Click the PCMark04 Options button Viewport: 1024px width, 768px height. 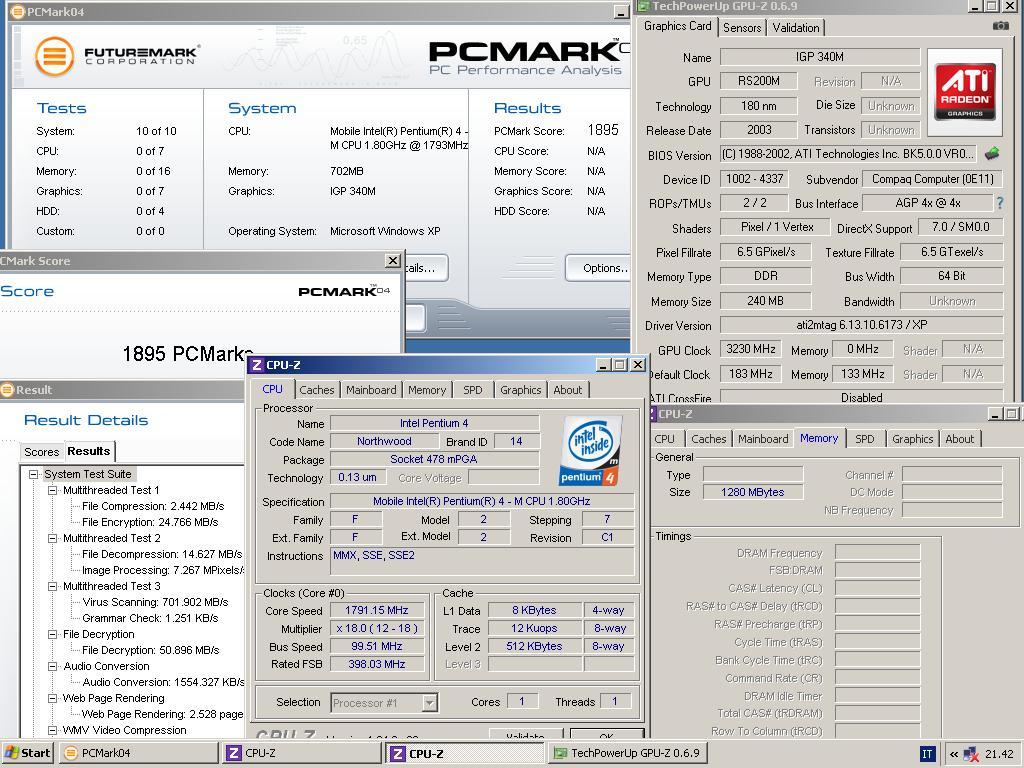point(598,268)
